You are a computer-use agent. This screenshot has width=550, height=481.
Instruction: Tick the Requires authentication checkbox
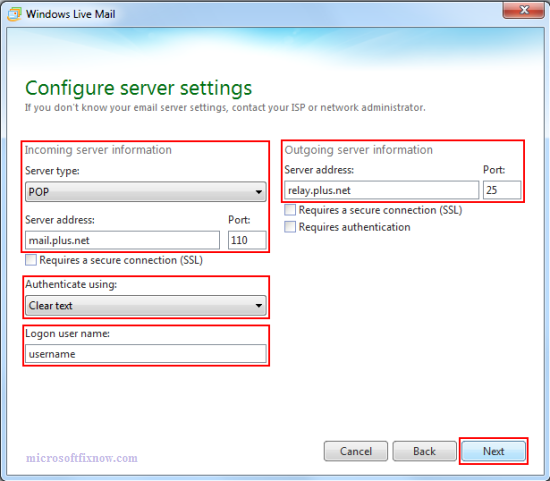(290, 227)
